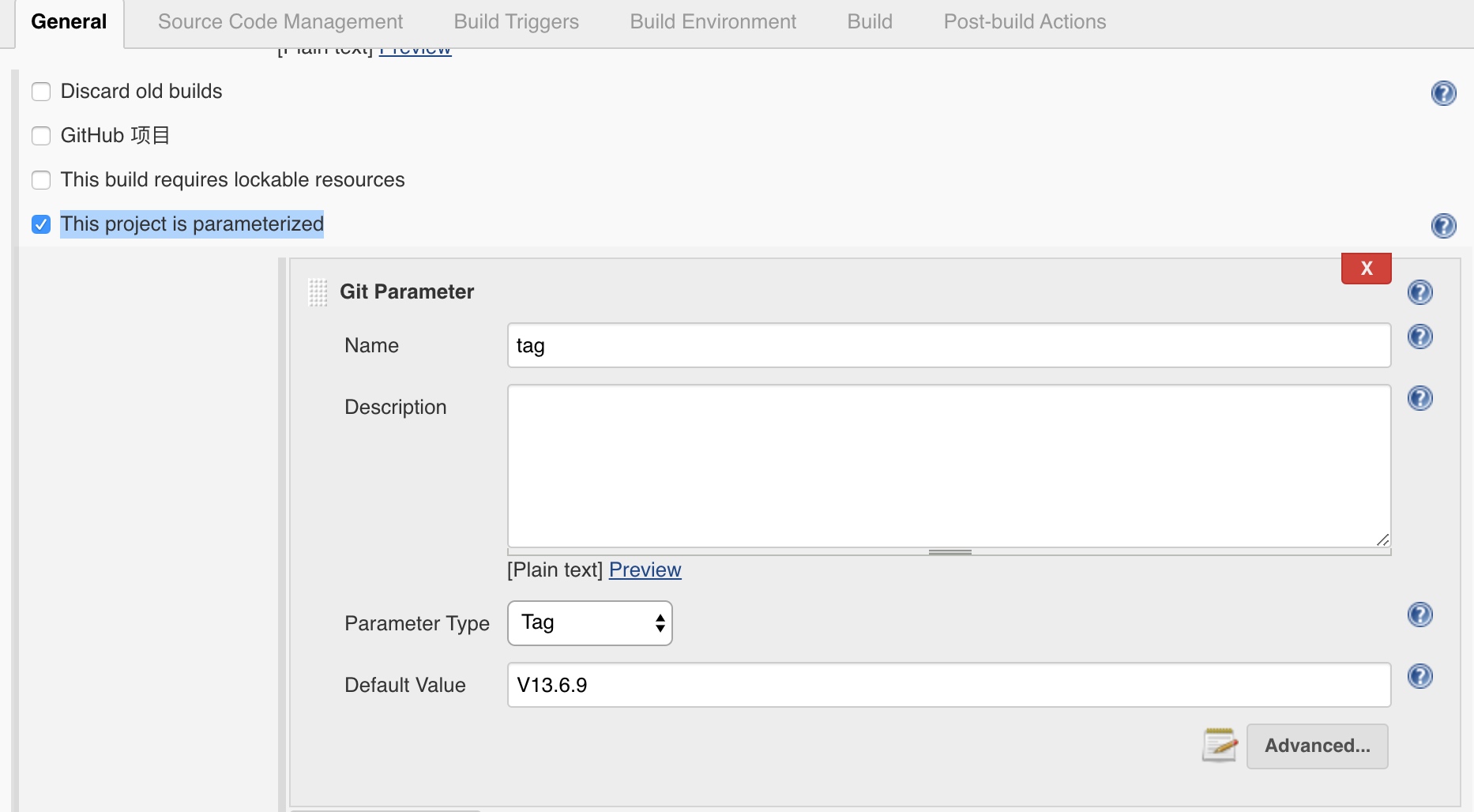The height and width of the screenshot is (812, 1474).
Task: Delete Git Parameter with red X button
Action: point(1366,269)
